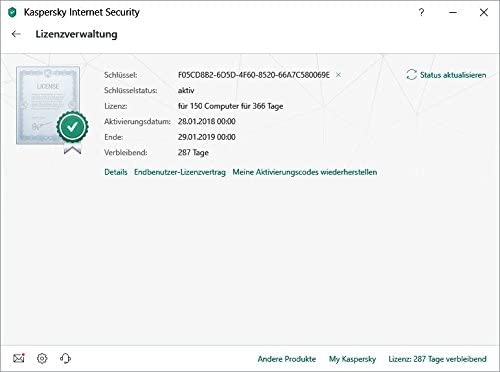Screen dimensions: 500x372
Task: Click the Aktivierungsdatum: label
Action: (137, 121)
